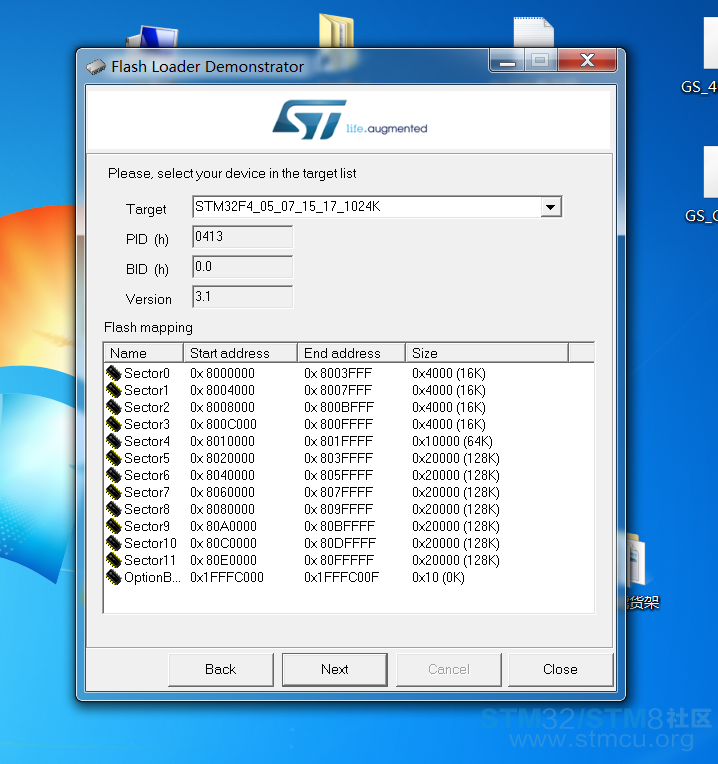The width and height of the screenshot is (718, 764).
Task: Click end address 0x 80DFFFF
Action: pyautogui.click(x=340, y=544)
